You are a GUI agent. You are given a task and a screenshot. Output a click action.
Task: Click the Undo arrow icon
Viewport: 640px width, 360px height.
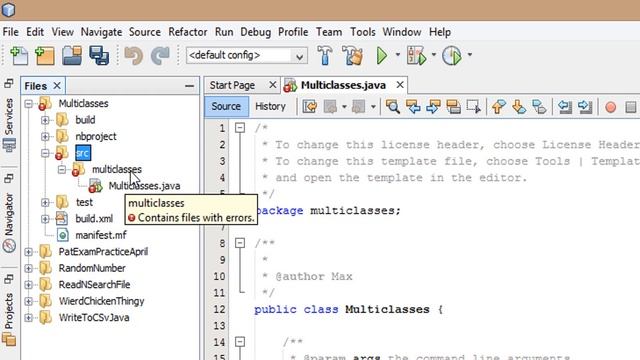pos(133,56)
